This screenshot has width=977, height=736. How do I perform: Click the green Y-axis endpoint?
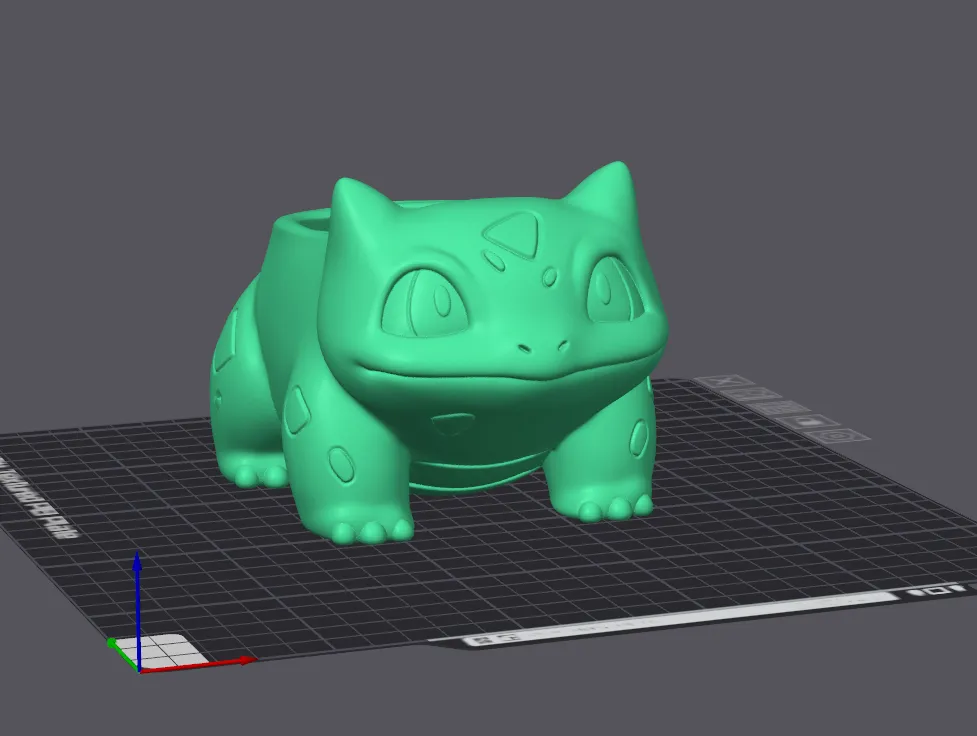[111, 645]
